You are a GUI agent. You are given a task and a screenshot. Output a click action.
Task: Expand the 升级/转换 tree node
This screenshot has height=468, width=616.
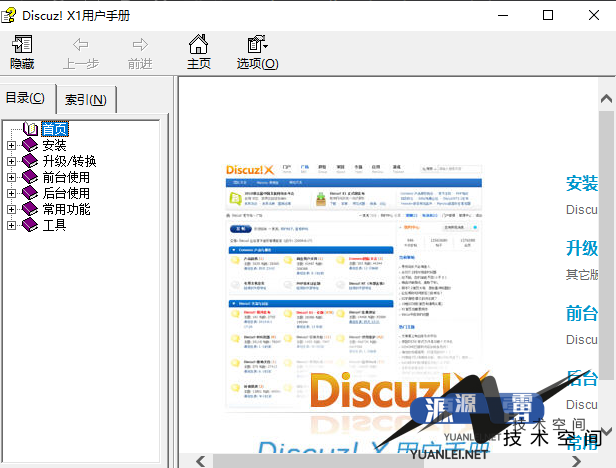click(11, 162)
